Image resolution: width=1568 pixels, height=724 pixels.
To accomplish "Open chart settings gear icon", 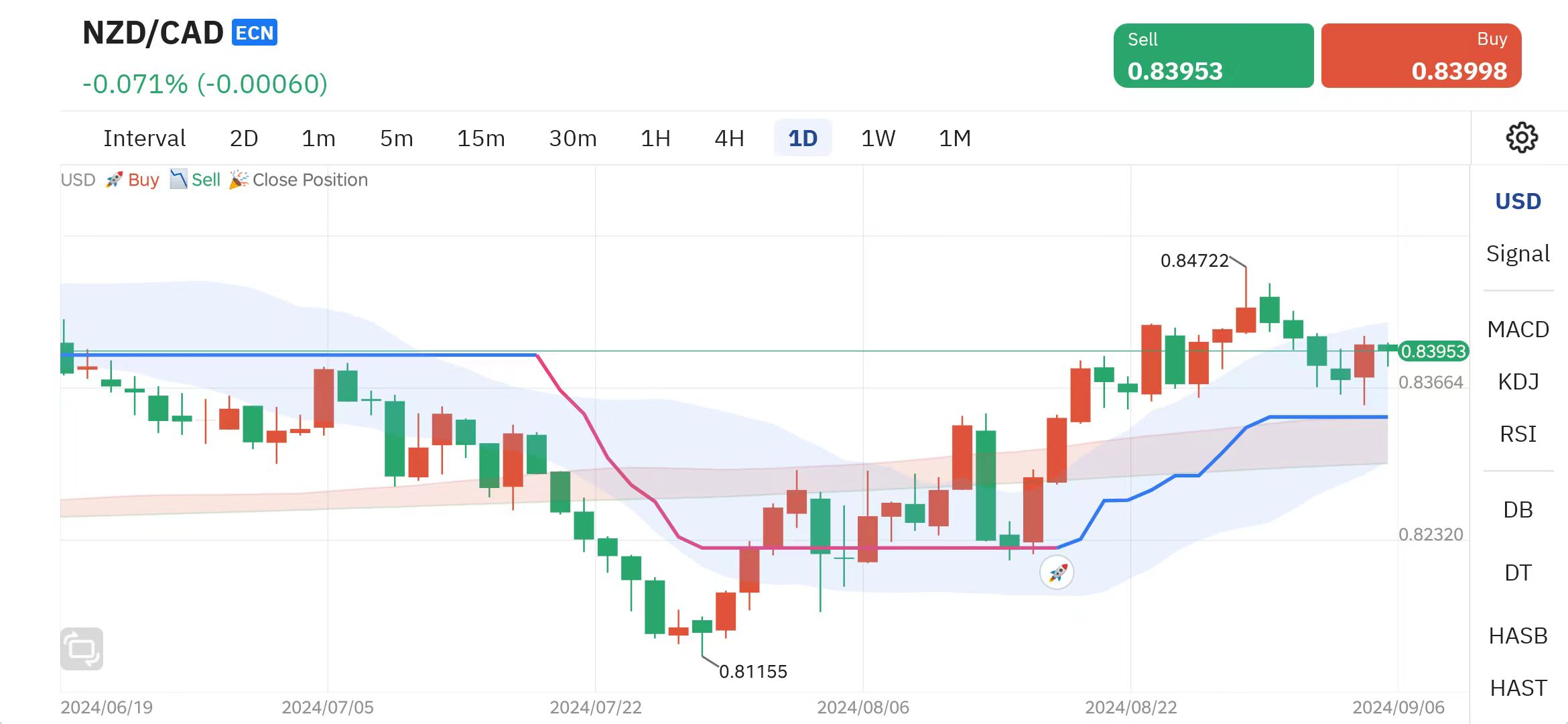I will [1522, 138].
